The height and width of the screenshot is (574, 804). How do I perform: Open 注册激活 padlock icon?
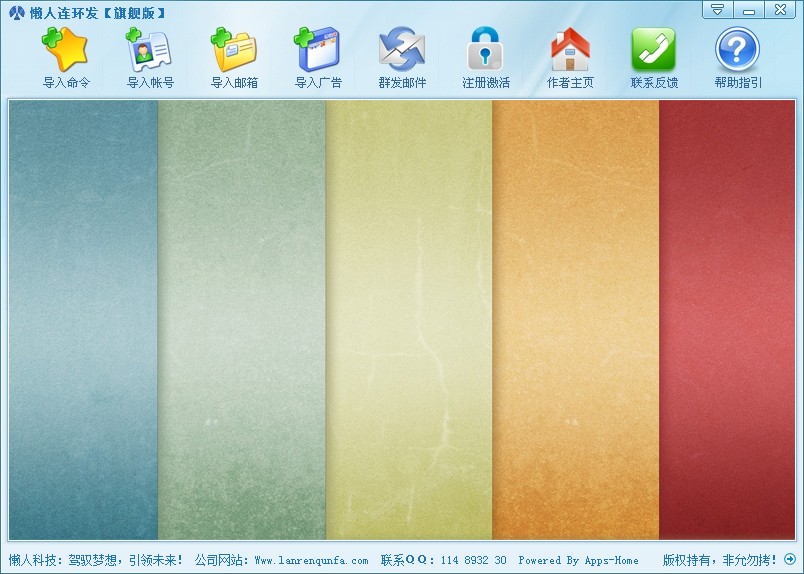(485, 49)
